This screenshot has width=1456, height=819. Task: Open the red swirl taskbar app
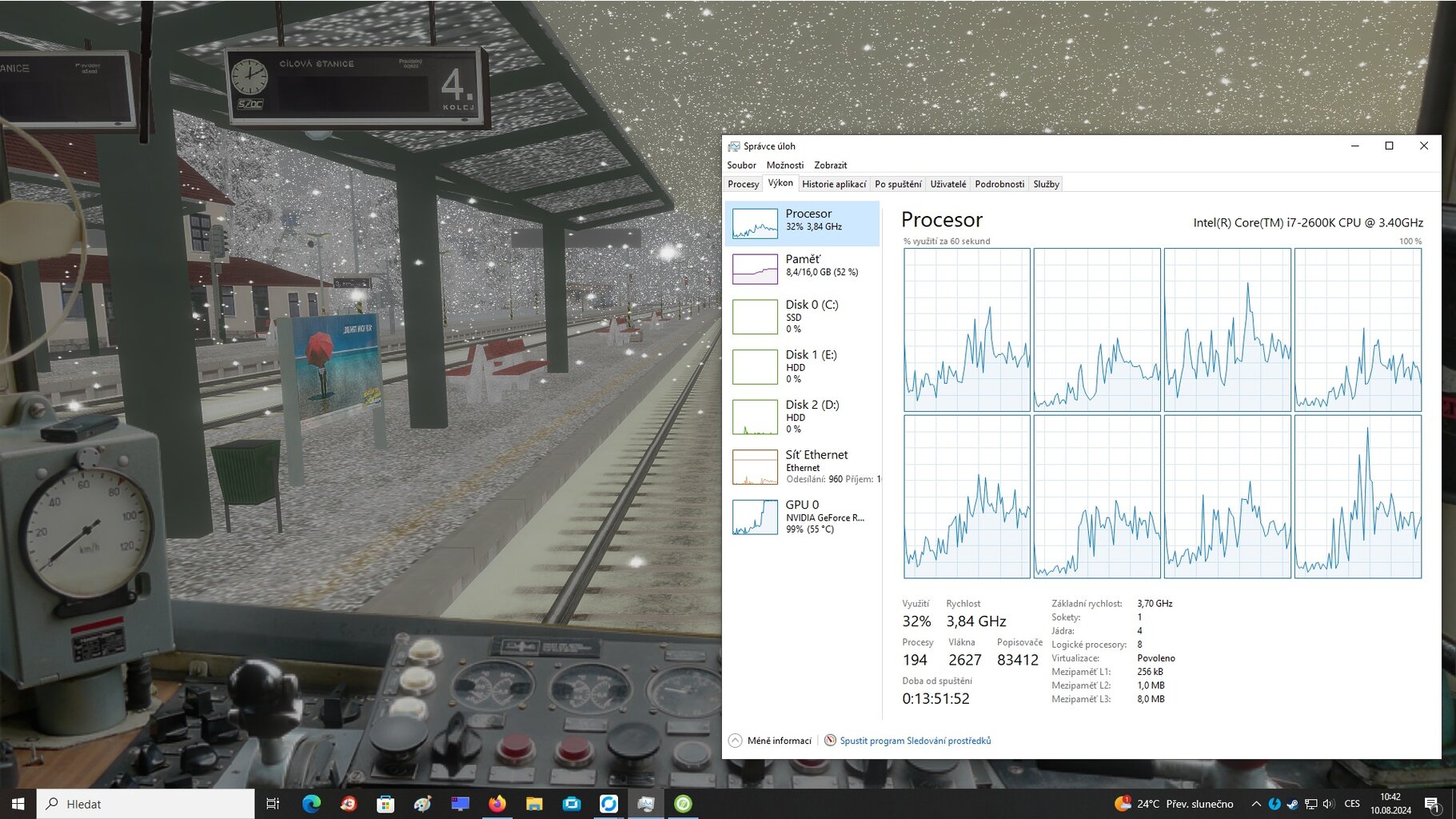348,804
